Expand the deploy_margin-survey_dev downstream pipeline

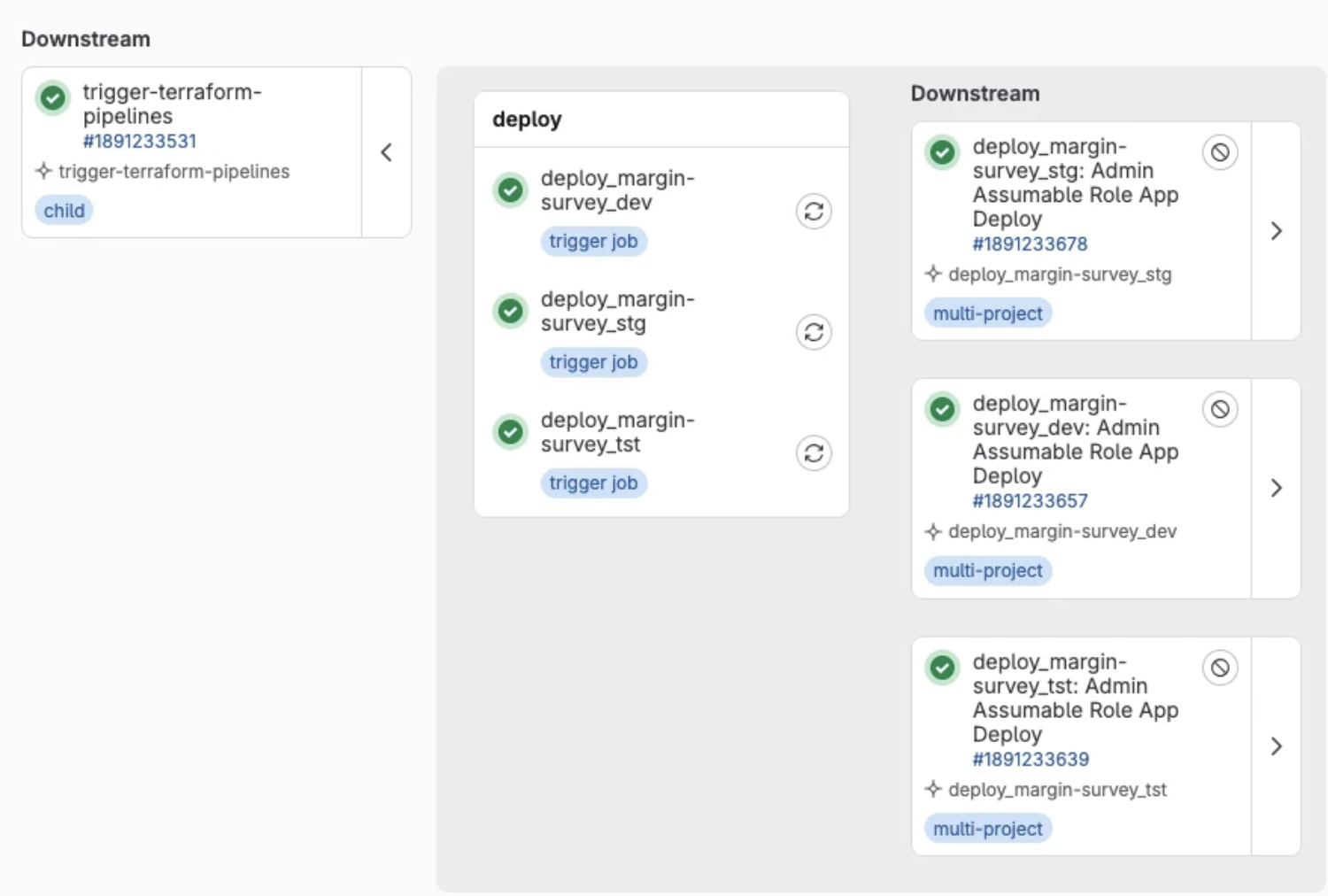[x=1276, y=488]
